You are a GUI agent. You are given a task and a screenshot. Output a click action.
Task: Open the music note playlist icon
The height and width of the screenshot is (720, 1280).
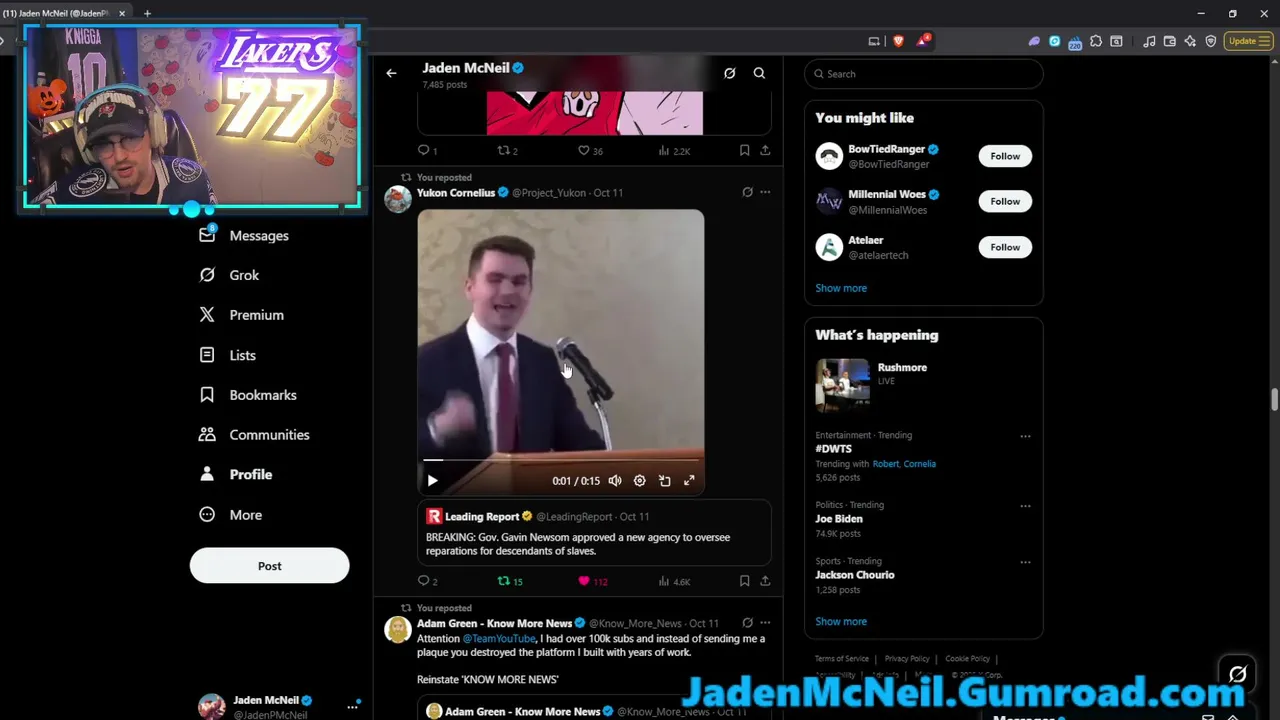tap(1149, 41)
